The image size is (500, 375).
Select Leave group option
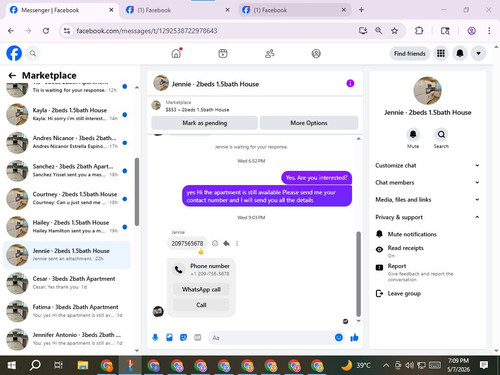pos(427,293)
